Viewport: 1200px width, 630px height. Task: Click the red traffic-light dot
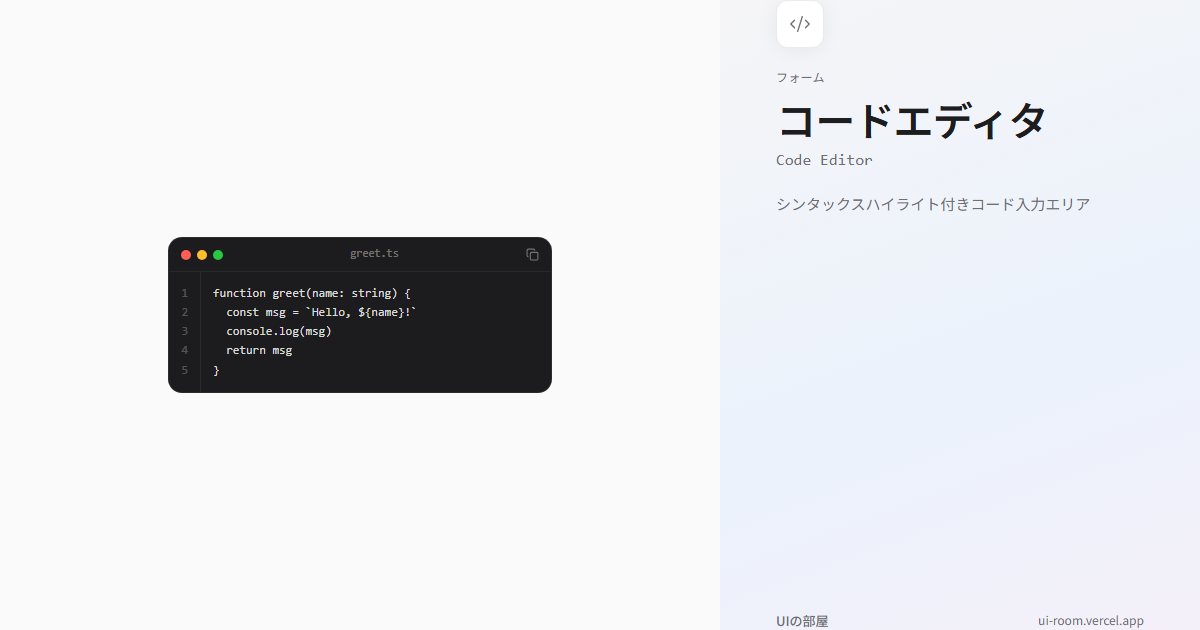point(186,255)
